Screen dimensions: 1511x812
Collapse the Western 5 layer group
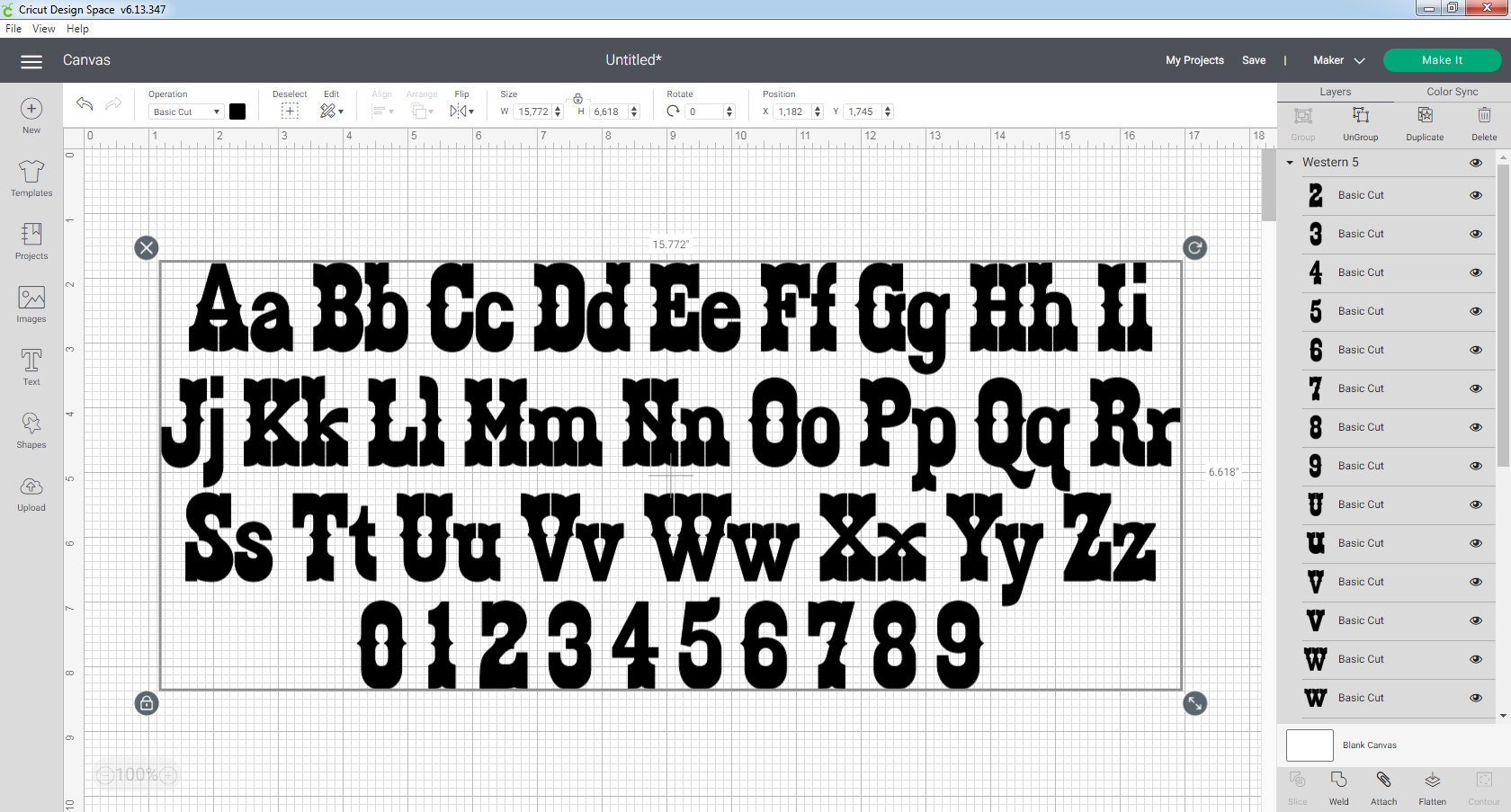click(x=1290, y=163)
